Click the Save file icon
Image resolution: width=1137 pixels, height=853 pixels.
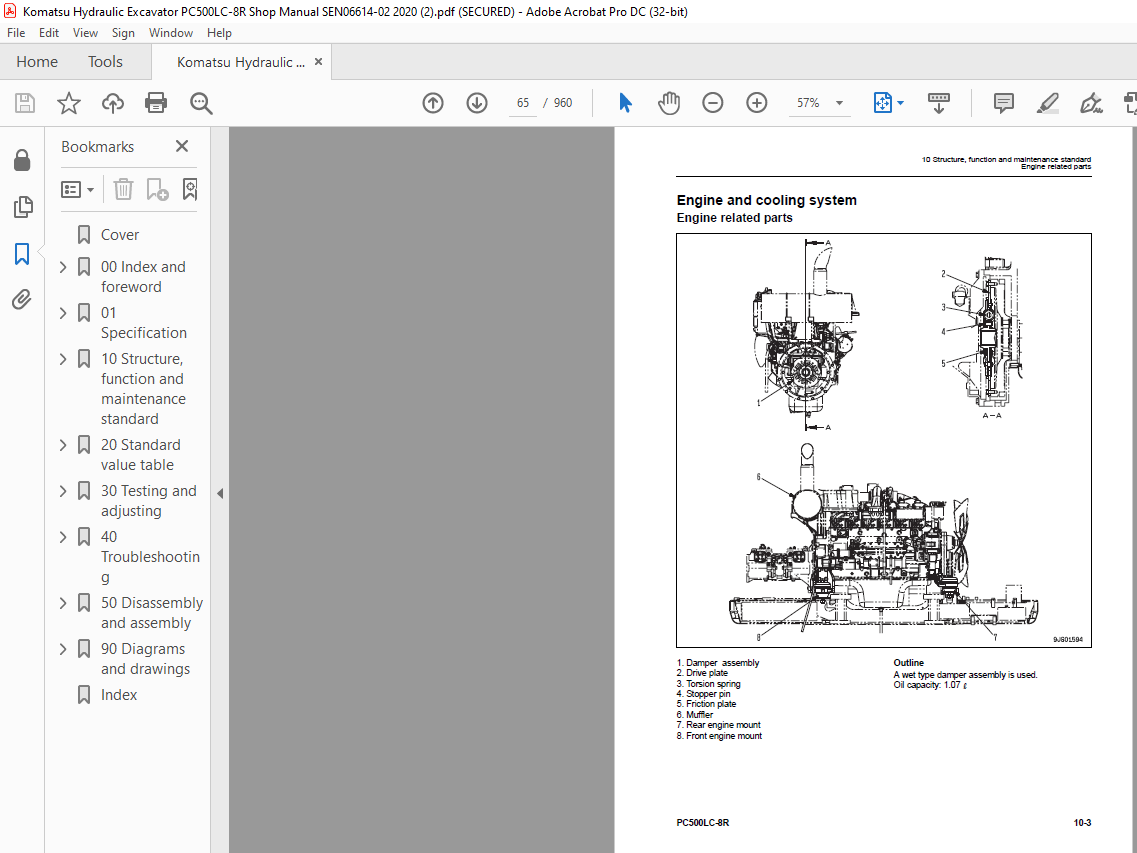click(x=25, y=103)
